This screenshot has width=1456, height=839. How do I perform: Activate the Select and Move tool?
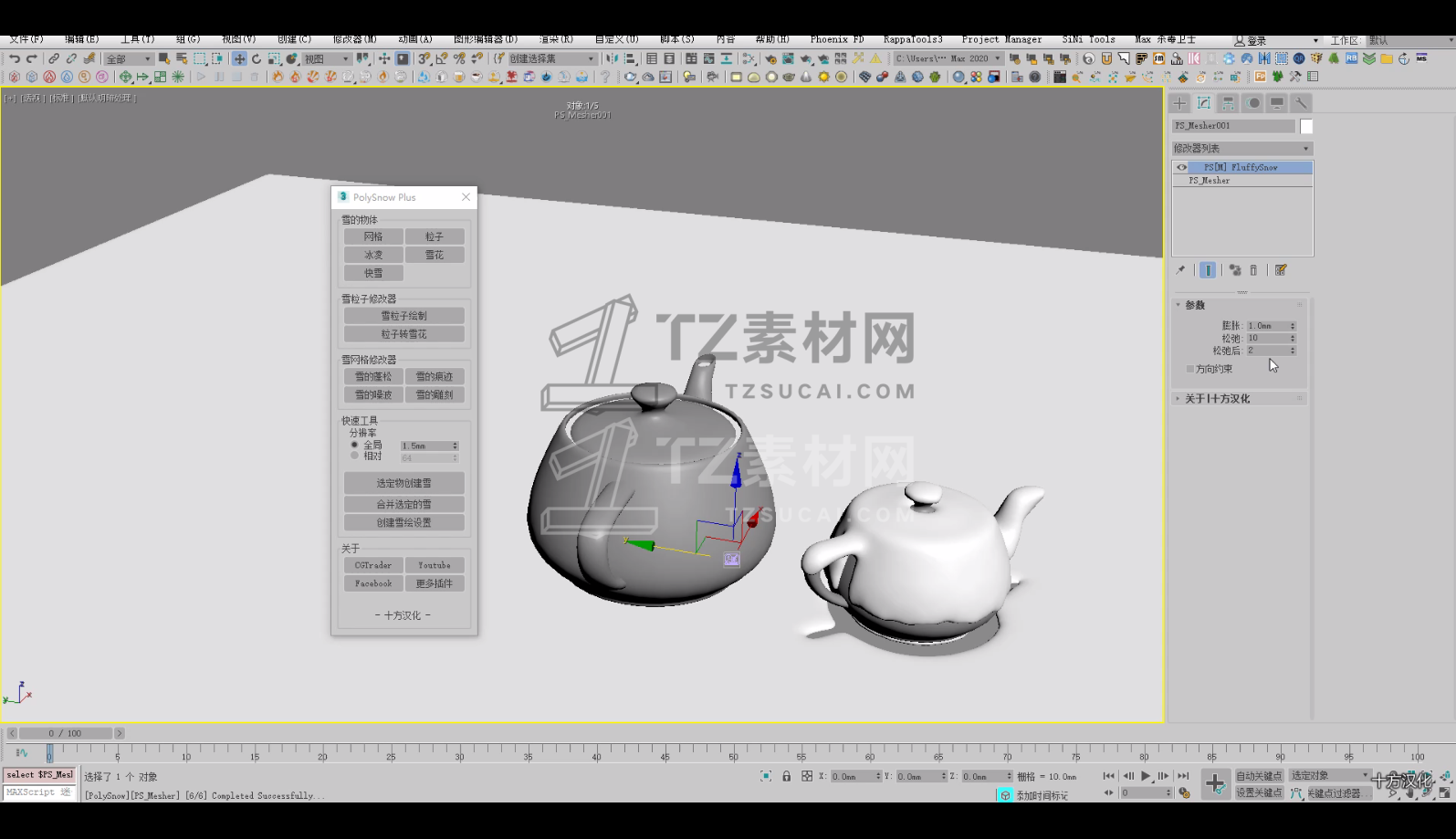click(239, 58)
